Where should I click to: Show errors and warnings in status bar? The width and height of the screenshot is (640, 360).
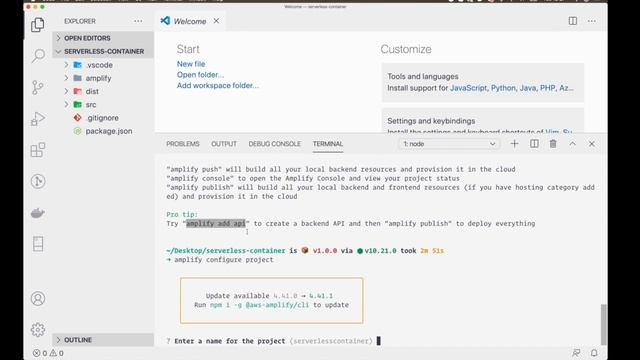coord(48,353)
